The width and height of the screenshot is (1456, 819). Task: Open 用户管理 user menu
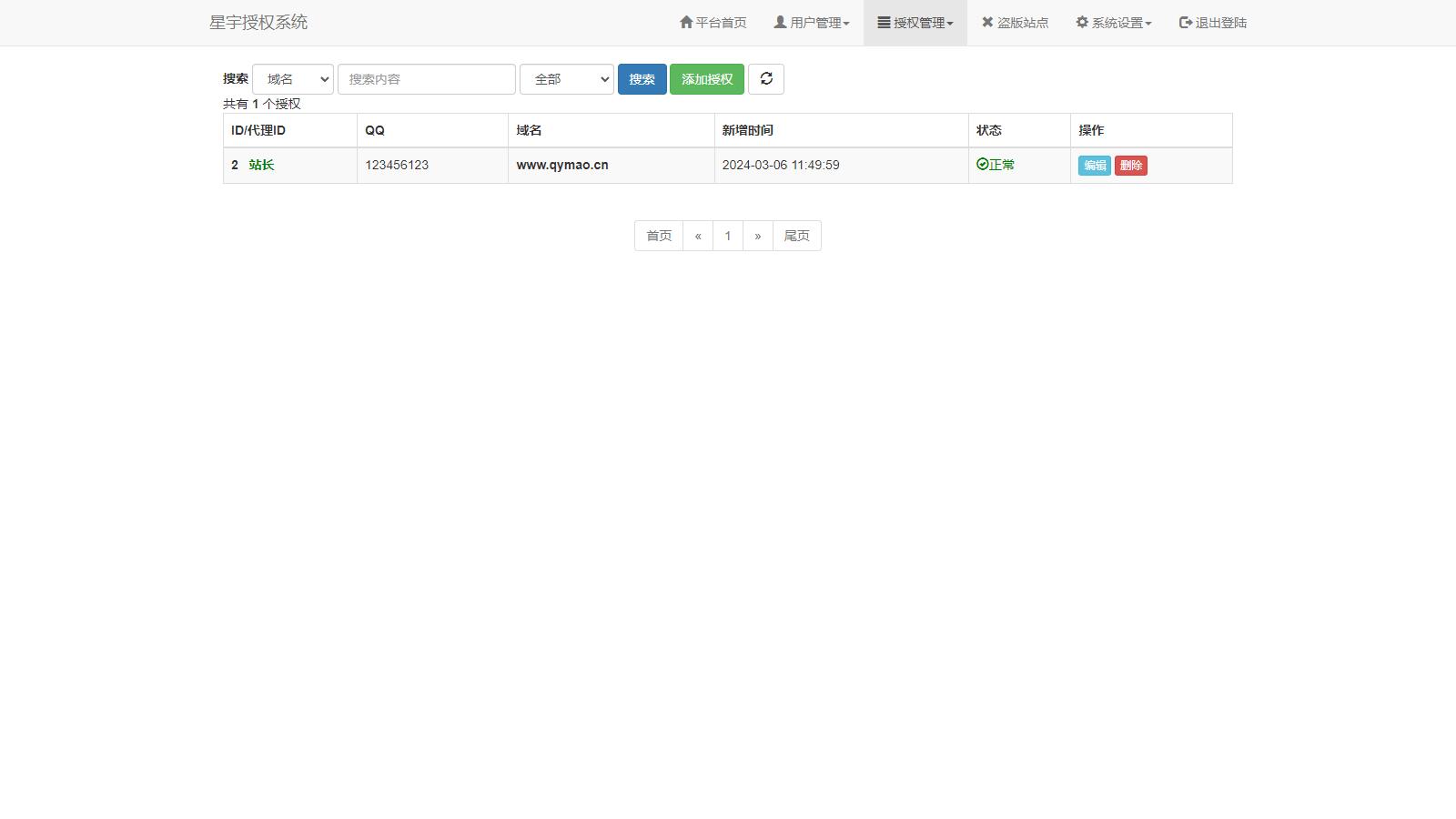click(x=811, y=23)
